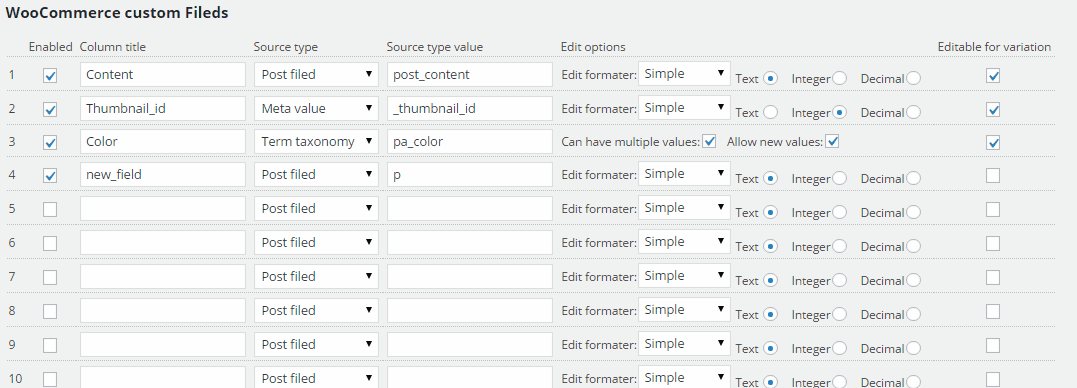Image resolution: width=1077 pixels, height=388 pixels.
Task: Select Text radio in Thumbnail_id row
Action: (x=771, y=112)
